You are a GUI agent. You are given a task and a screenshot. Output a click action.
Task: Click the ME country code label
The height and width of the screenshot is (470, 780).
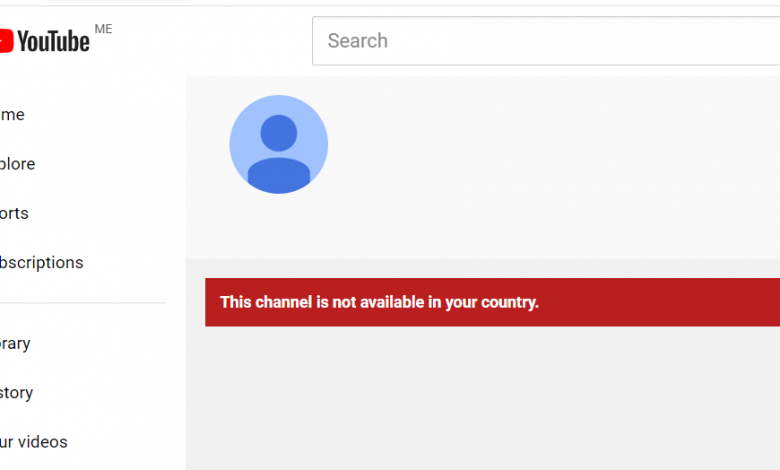click(103, 29)
